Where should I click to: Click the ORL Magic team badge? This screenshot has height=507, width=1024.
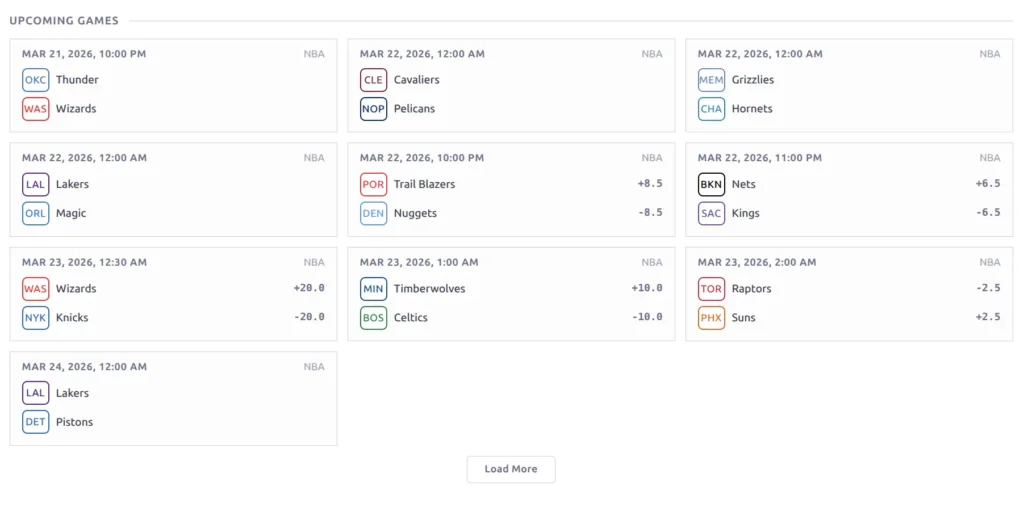tap(35, 213)
